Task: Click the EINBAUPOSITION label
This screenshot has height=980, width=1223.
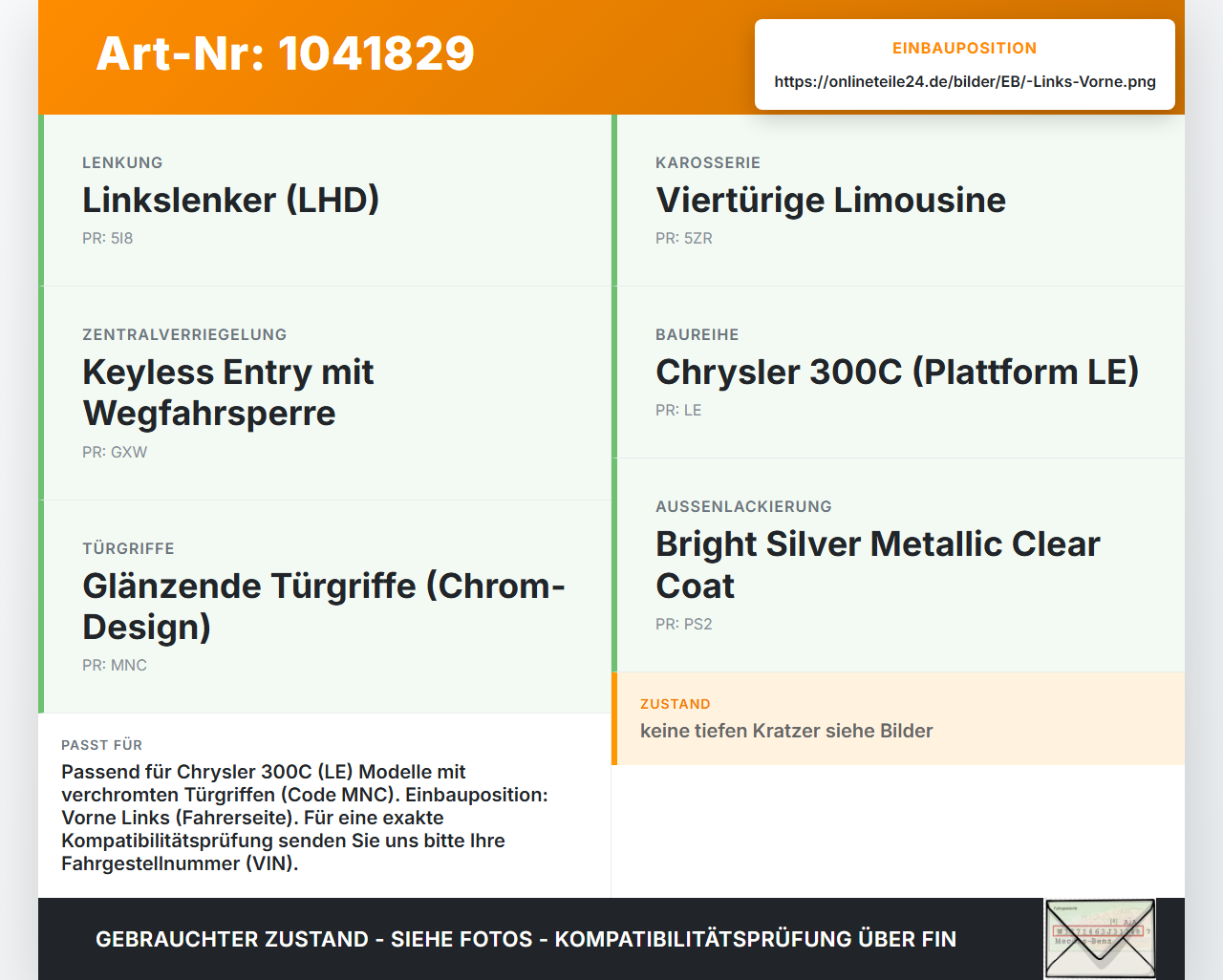Action: click(965, 48)
